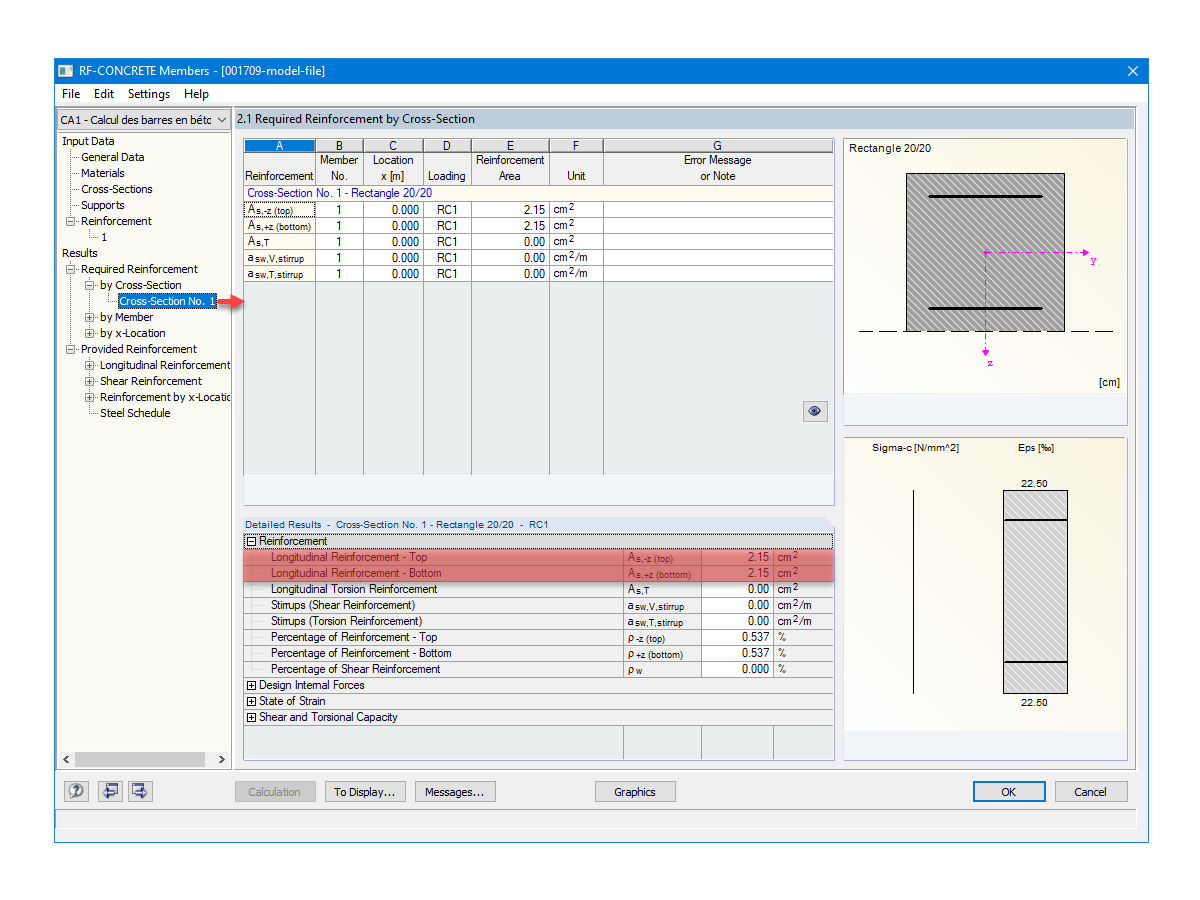Click the Graphics button
Screen dimensions: 1200x900
pyautogui.click(x=635, y=791)
